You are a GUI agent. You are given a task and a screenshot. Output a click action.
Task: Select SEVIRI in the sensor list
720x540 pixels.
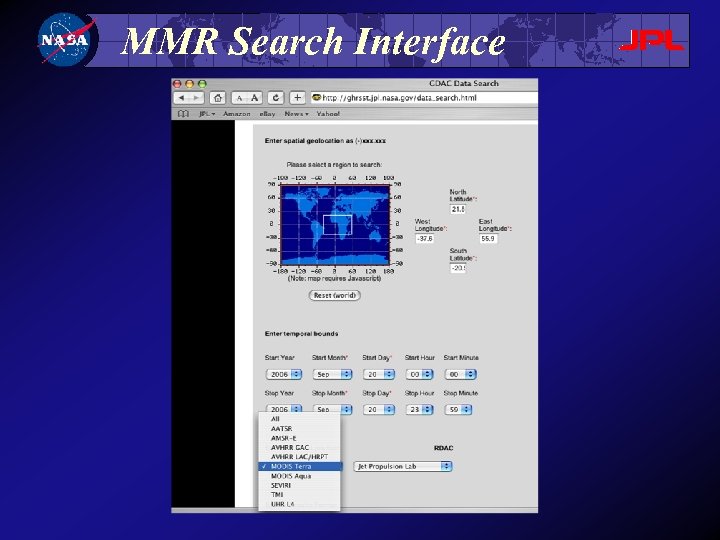[x=300, y=485]
